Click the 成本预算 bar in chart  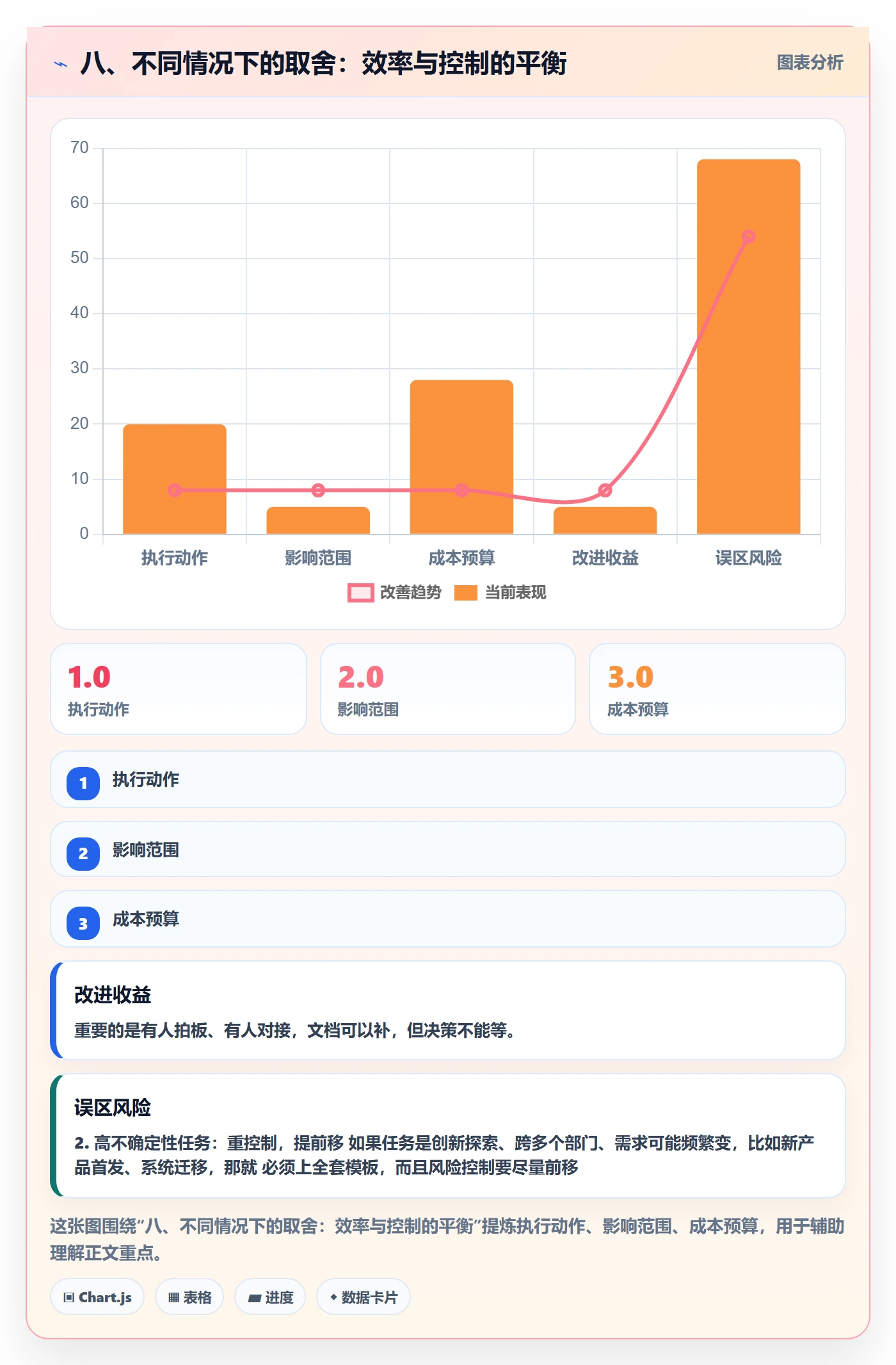(x=461, y=456)
